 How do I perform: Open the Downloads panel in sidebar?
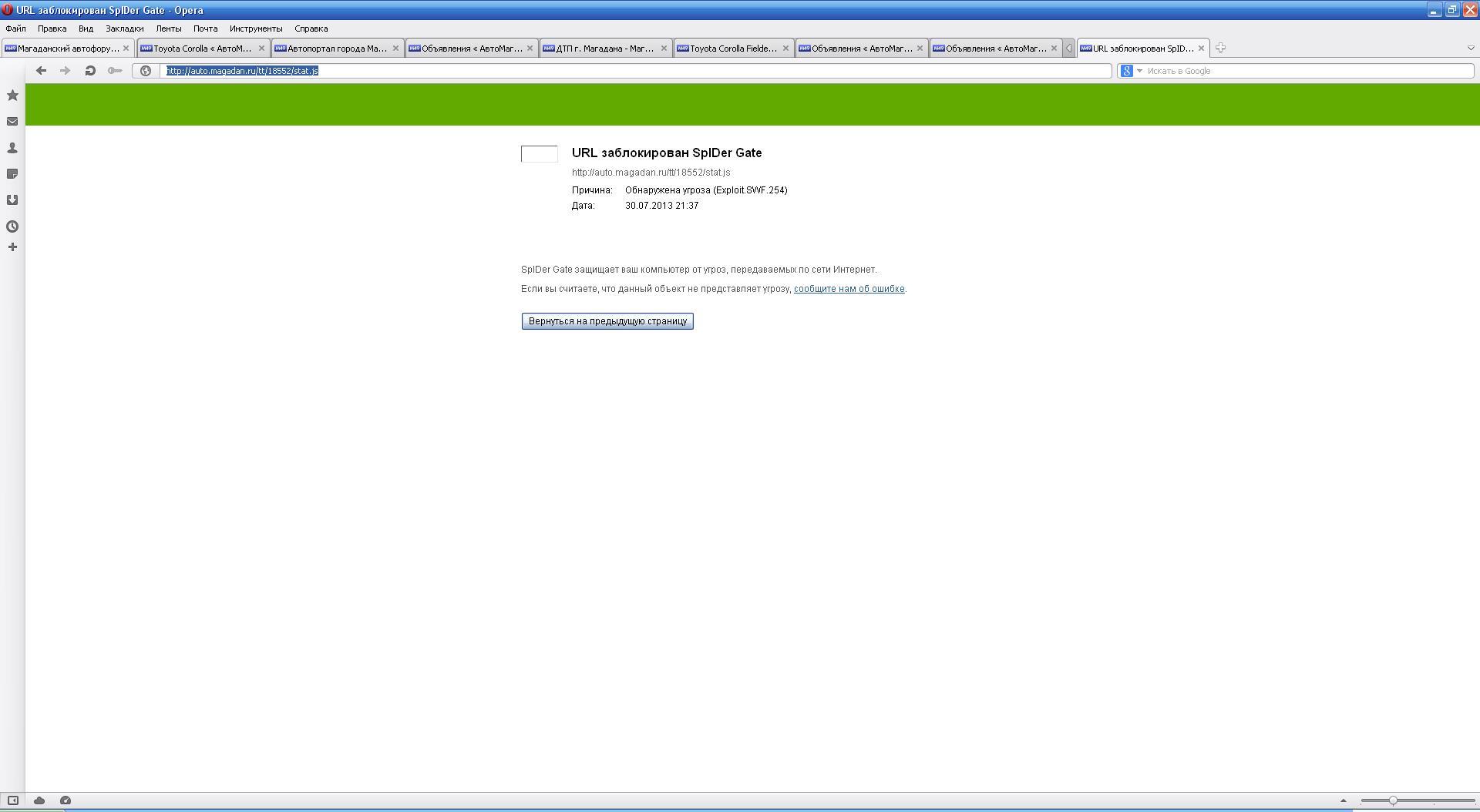pos(12,200)
